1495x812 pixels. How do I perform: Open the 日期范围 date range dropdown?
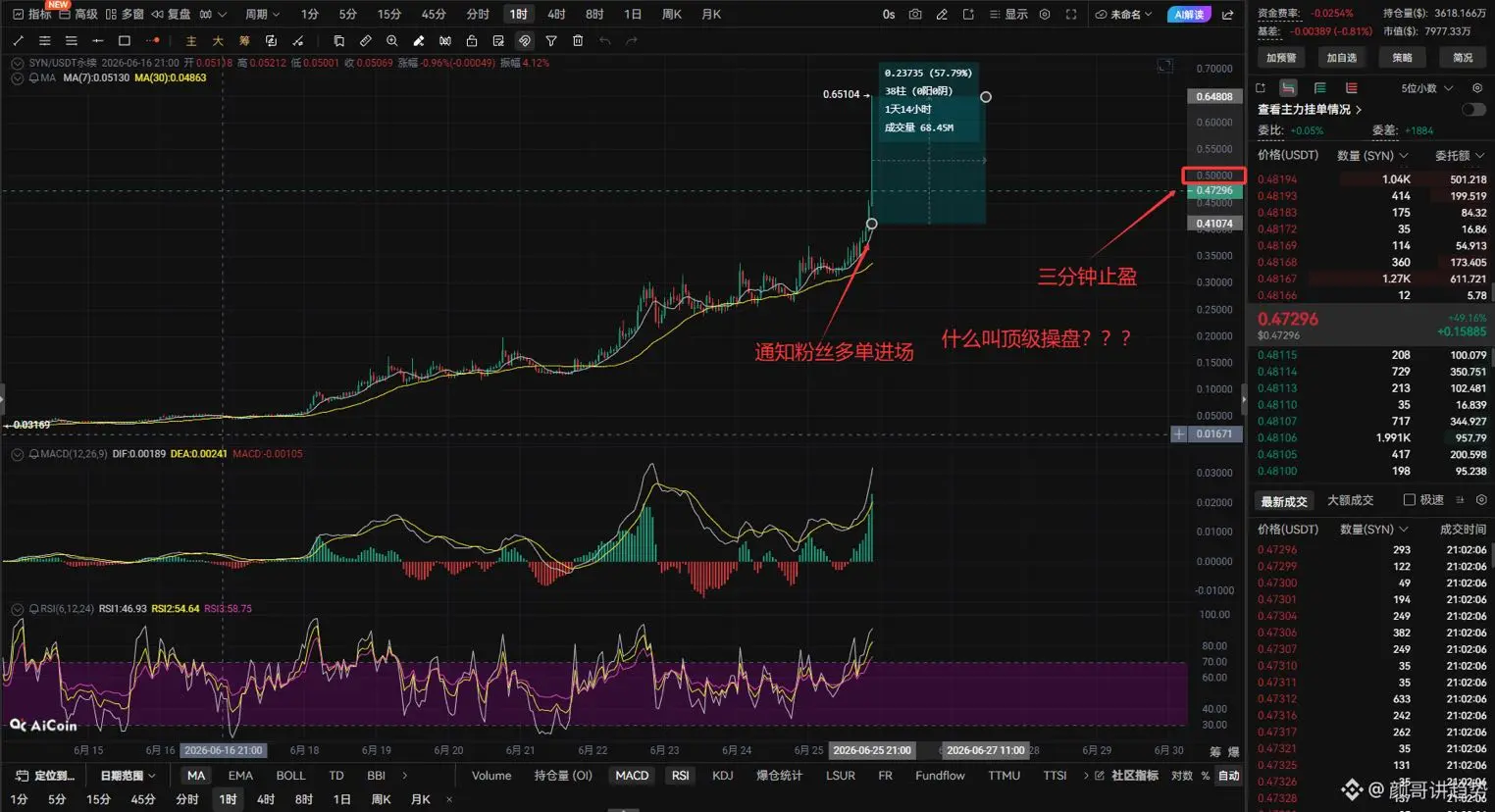click(x=128, y=776)
